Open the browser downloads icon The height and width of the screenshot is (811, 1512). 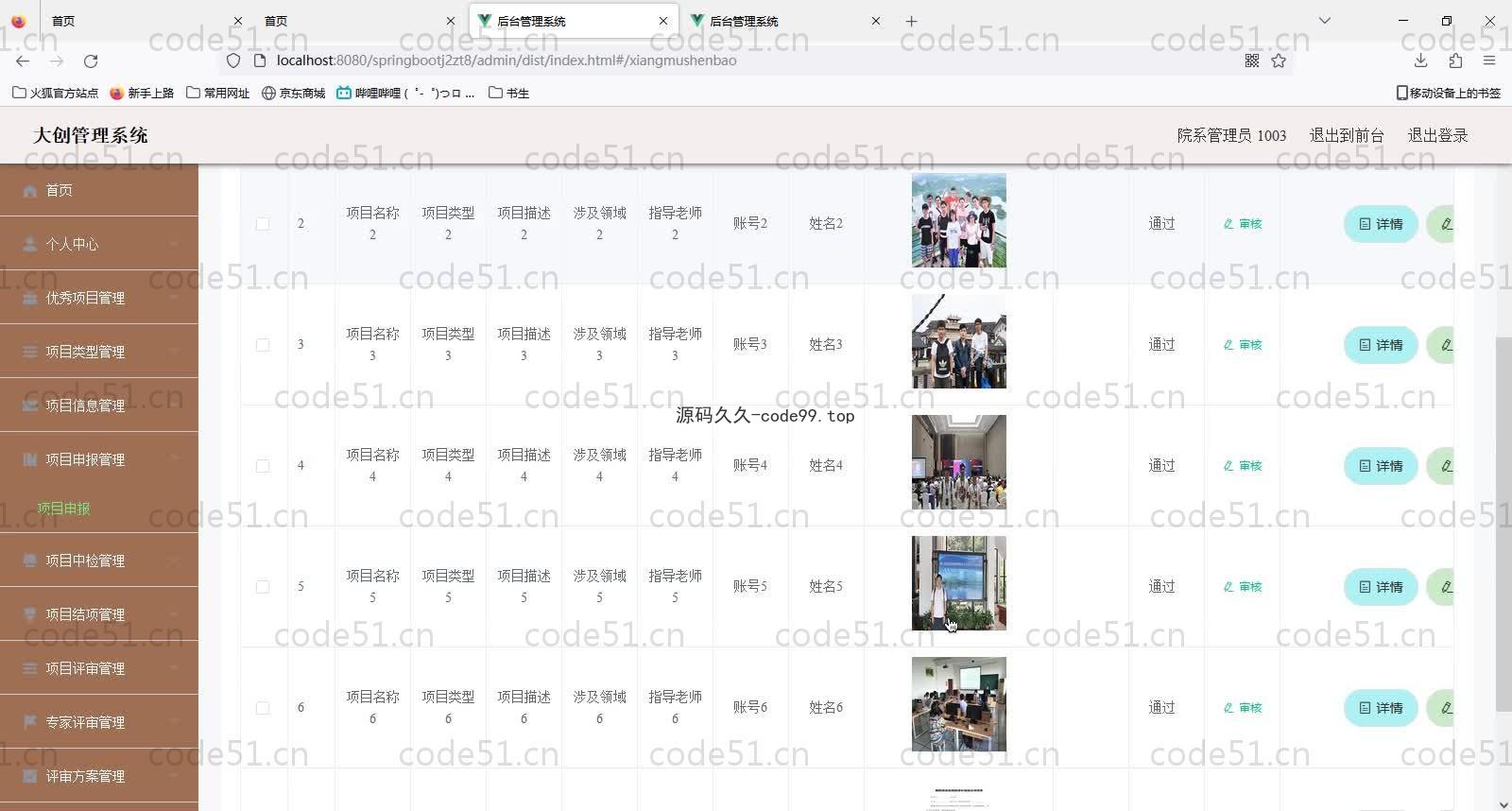coord(1420,60)
